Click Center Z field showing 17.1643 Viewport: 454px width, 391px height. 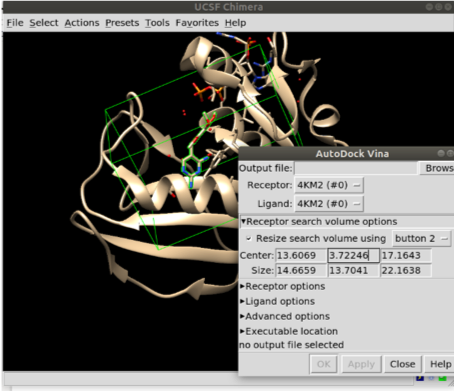[x=406, y=256]
